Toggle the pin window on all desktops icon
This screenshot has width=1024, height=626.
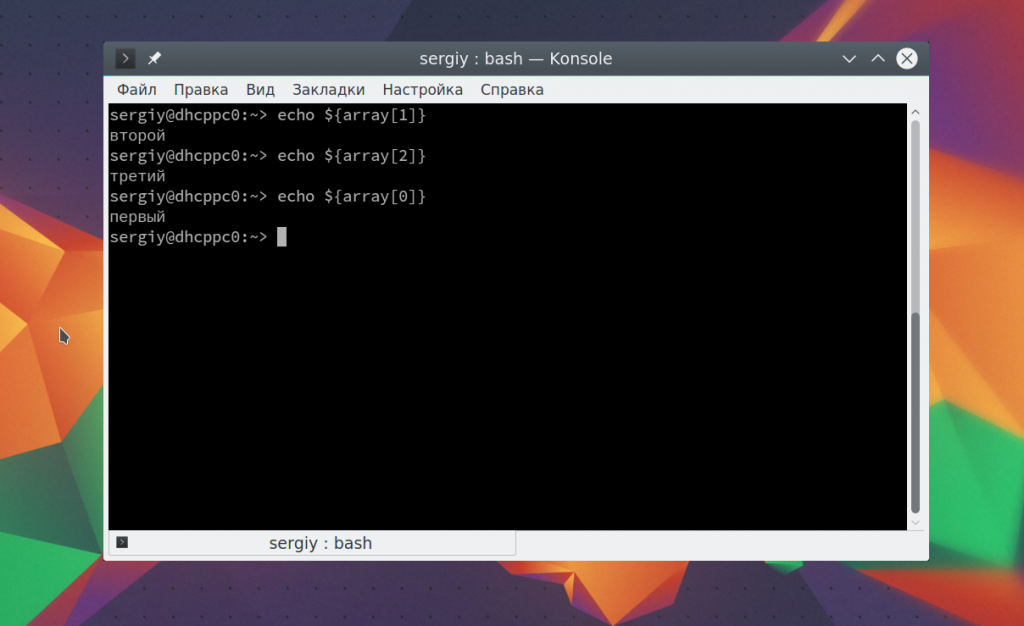coord(154,59)
